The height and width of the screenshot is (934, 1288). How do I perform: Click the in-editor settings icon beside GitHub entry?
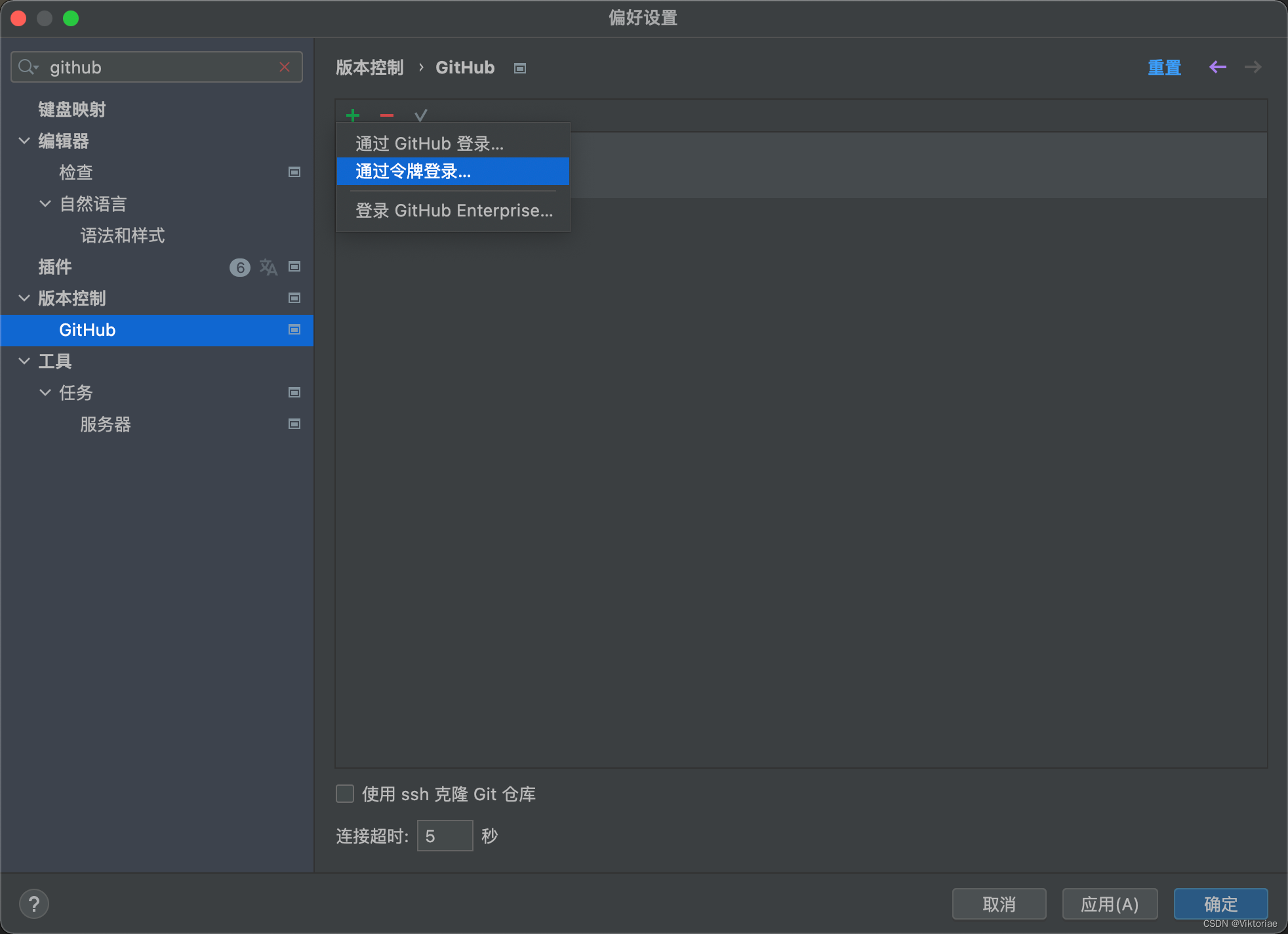click(x=294, y=330)
